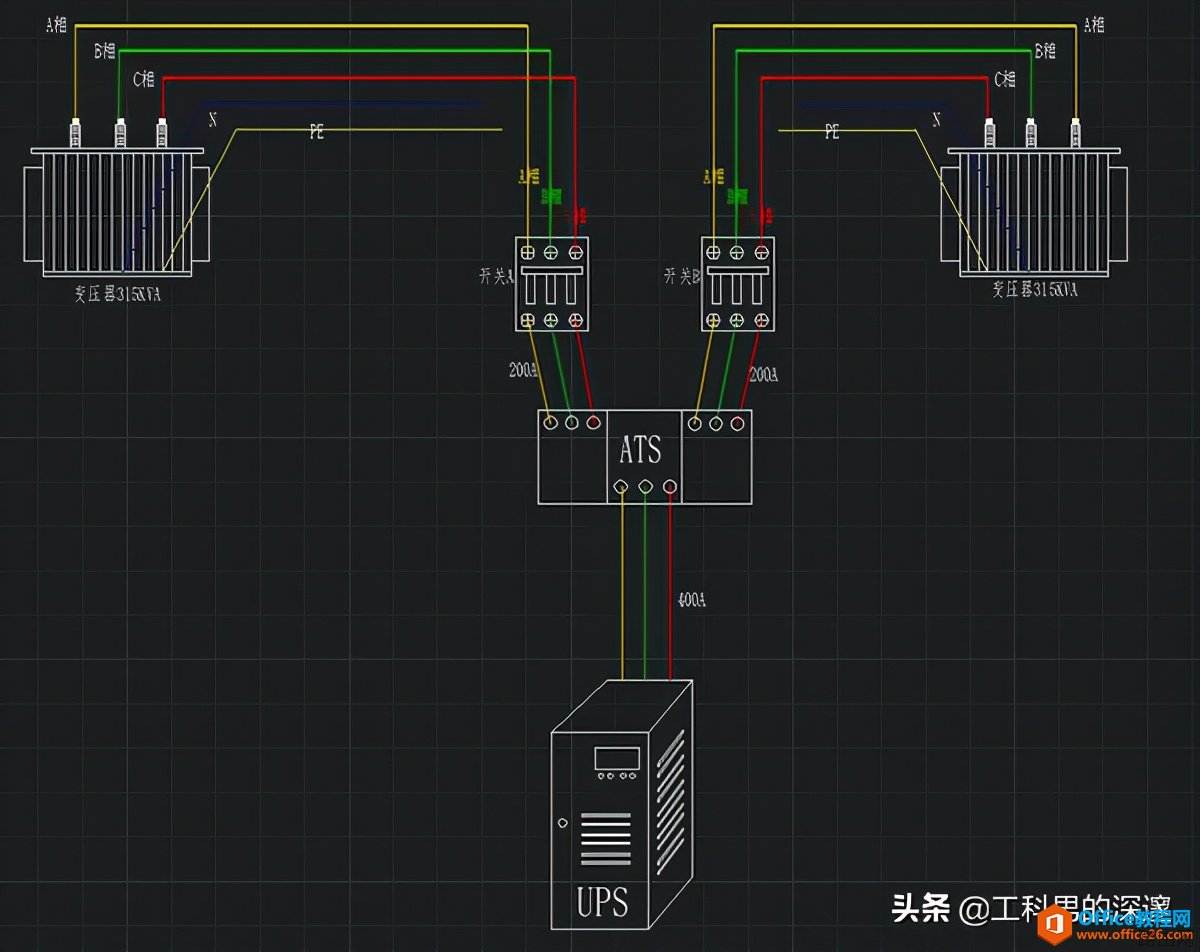1200x952 pixels.
Task: Click ATS right input red terminal
Action: click(x=738, y=423)
